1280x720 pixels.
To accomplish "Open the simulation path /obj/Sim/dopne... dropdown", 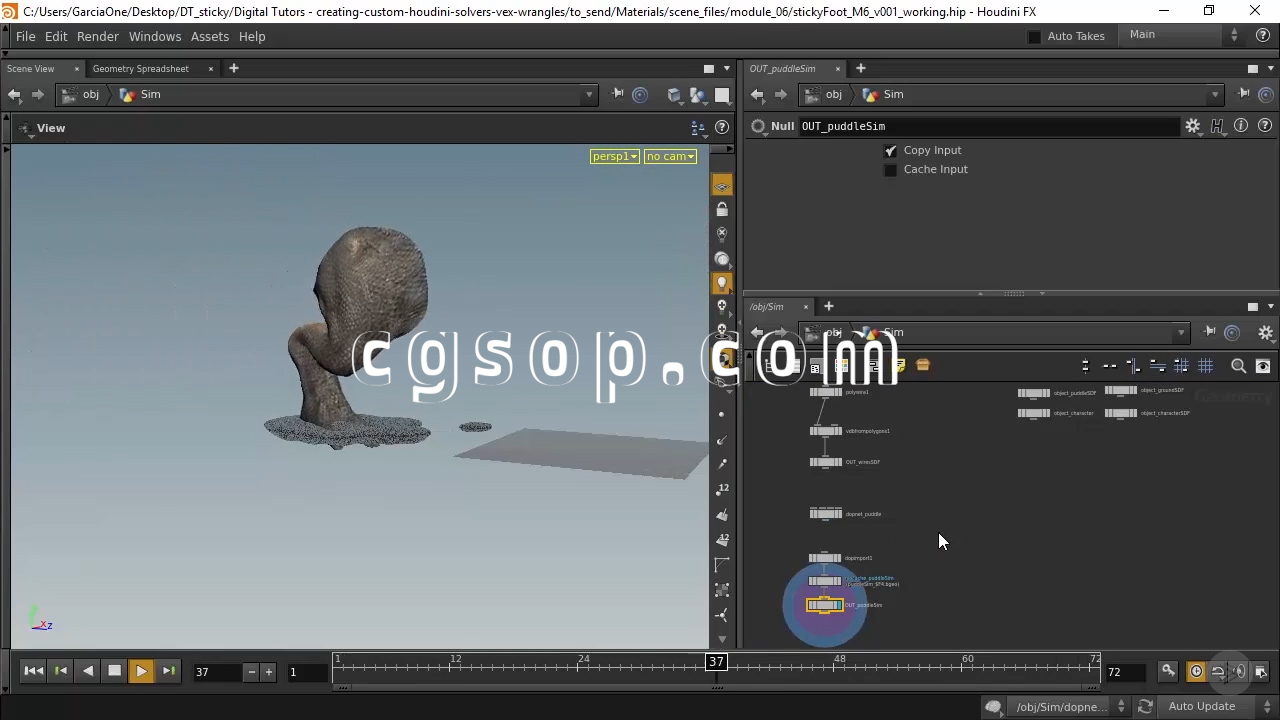I will pyautogui.click(x=1071, y=707).
